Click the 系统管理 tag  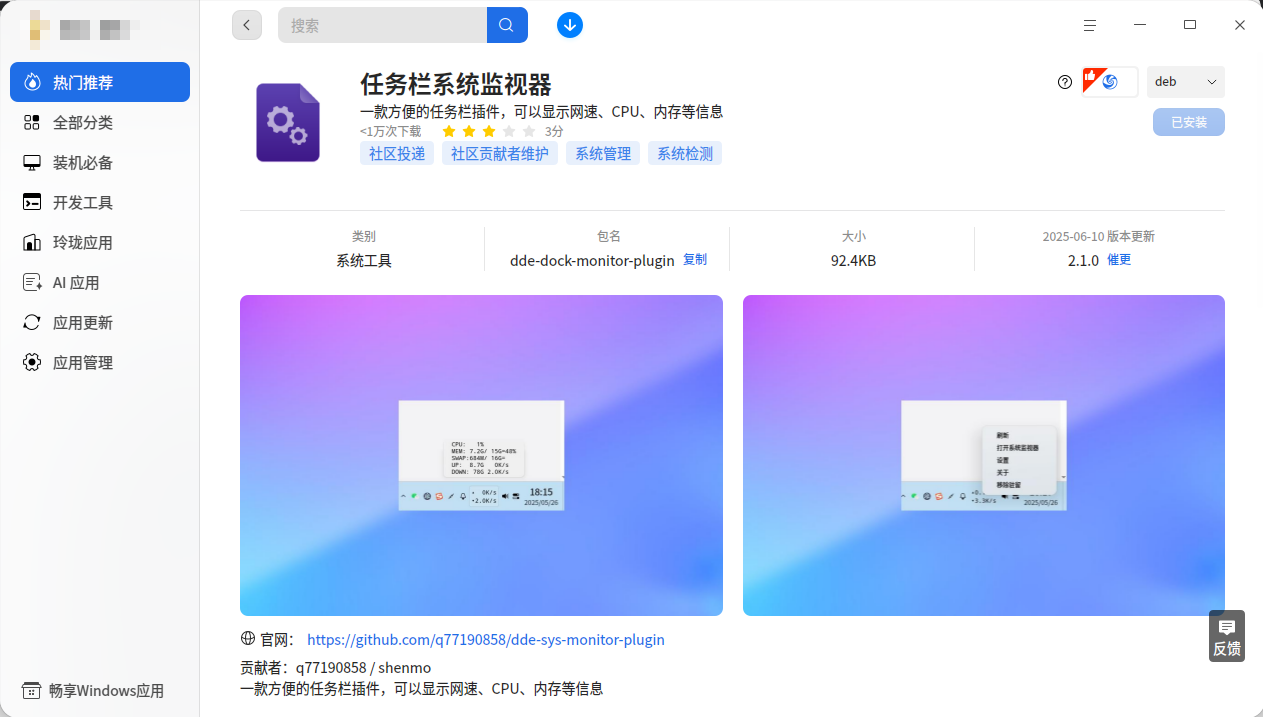pos(603,153)
